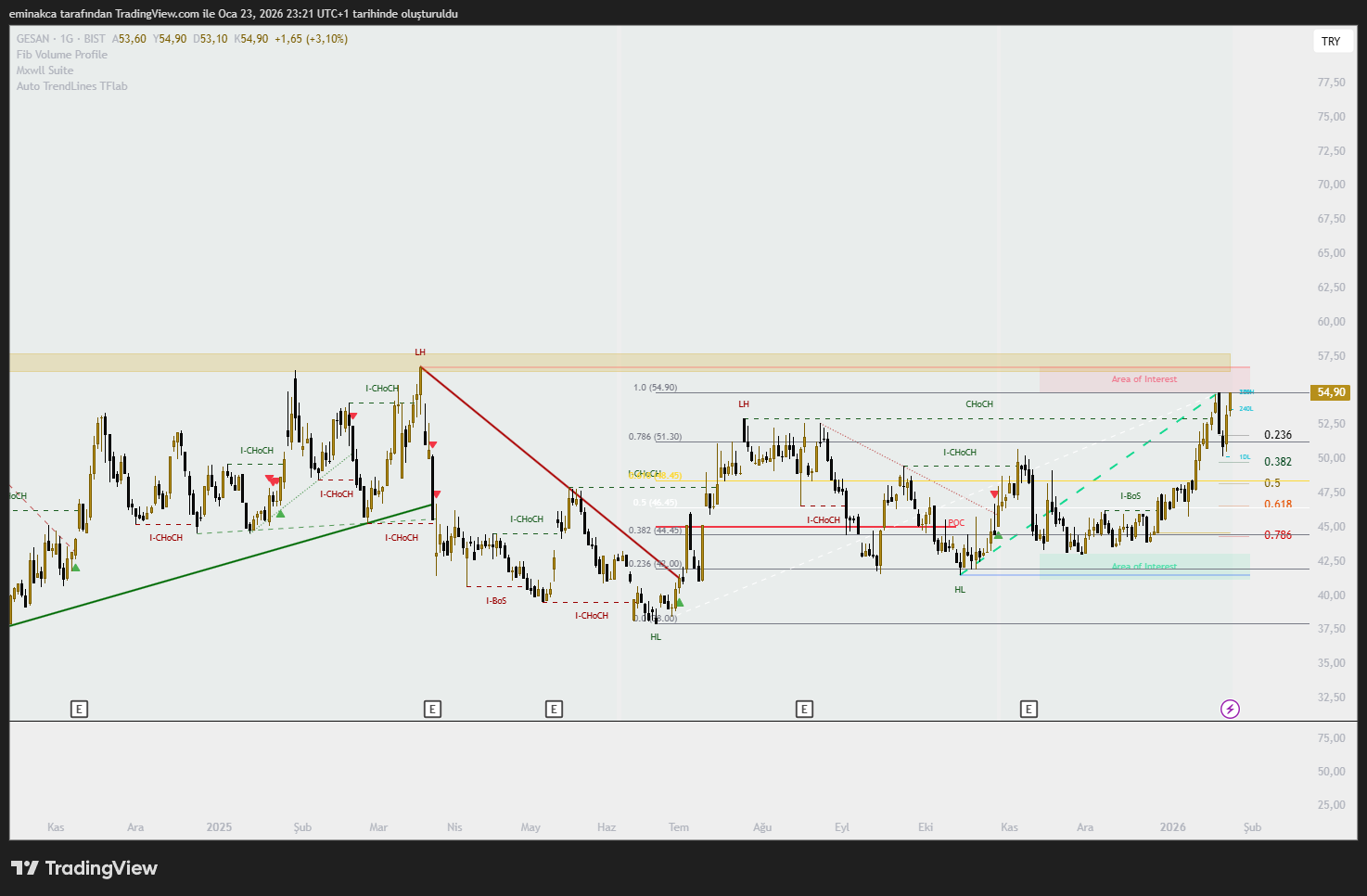Open the E marker between May and Haz
Viewport: 1367px width, 896px height.
(554, 710)
